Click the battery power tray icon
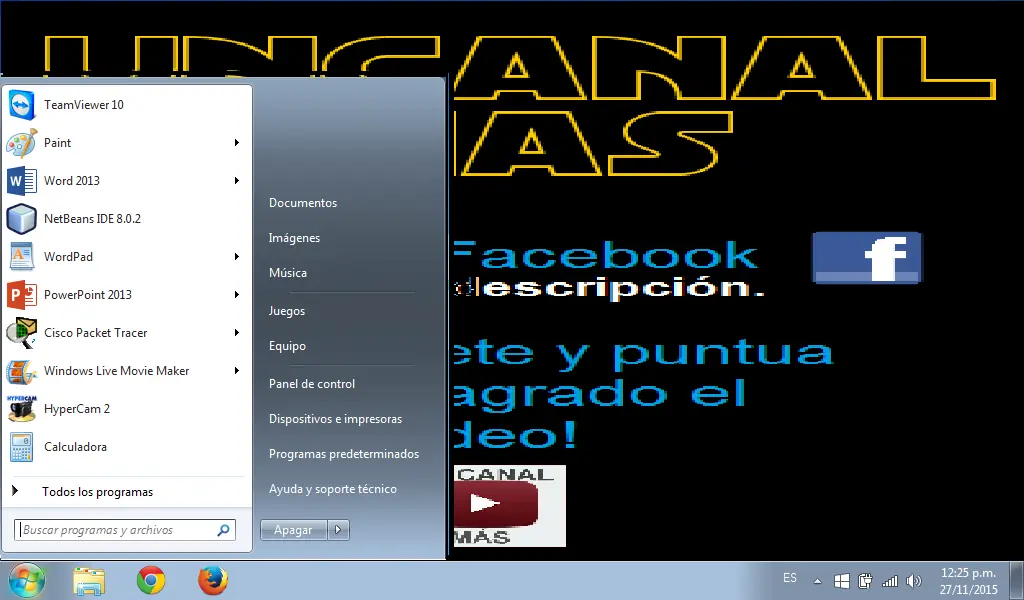Screen dimensions: 1024x600 pos(865,580)
